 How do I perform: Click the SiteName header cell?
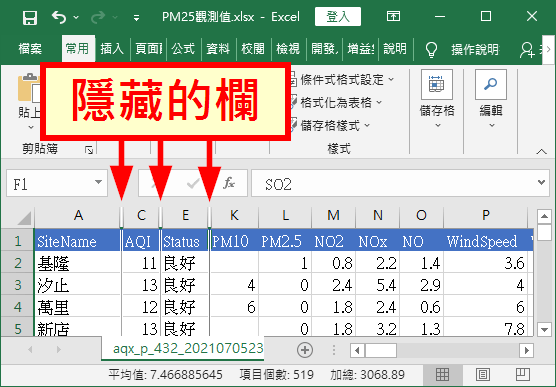[77, 241]
